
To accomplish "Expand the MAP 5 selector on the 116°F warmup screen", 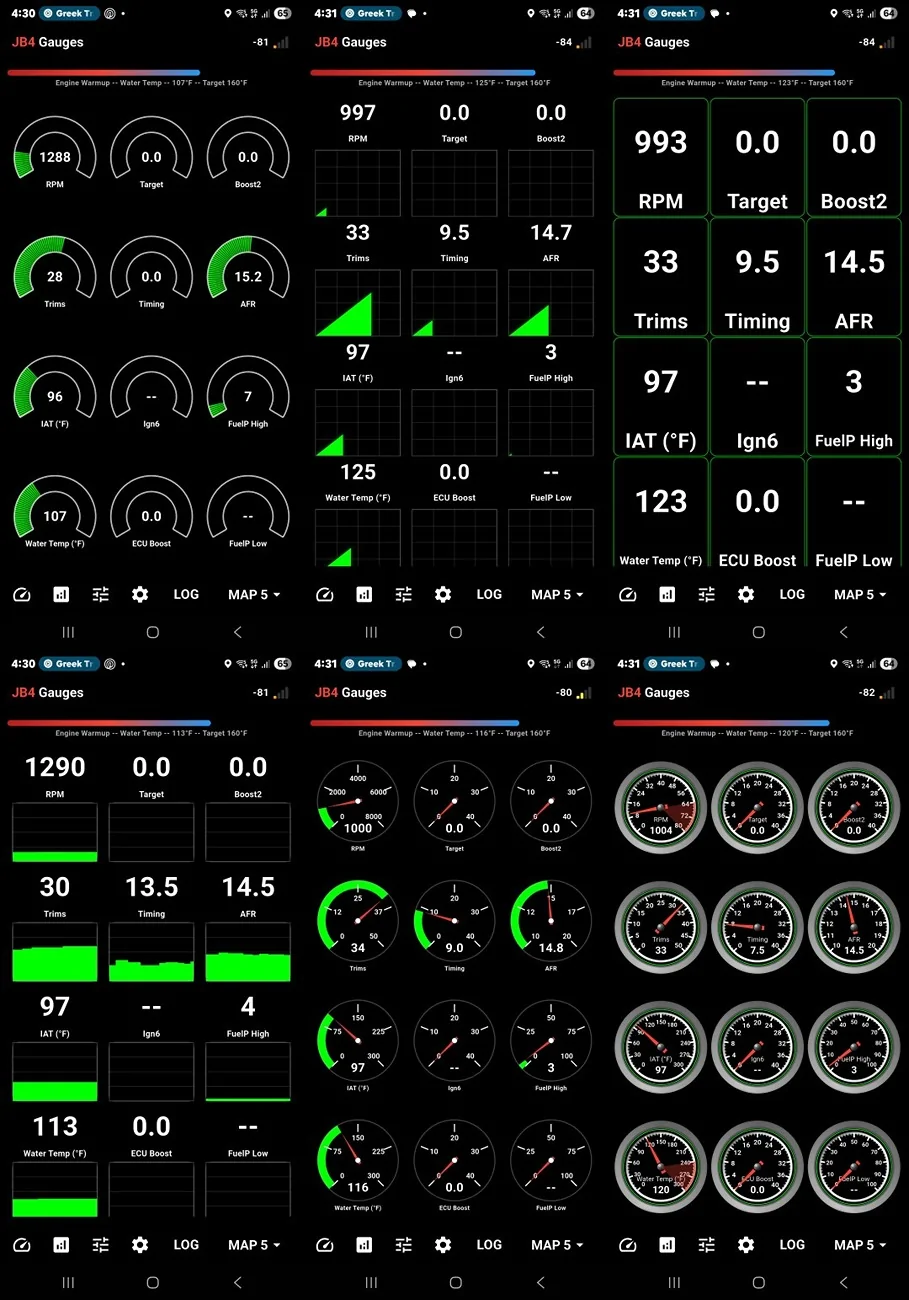I will coord(557,1245).
